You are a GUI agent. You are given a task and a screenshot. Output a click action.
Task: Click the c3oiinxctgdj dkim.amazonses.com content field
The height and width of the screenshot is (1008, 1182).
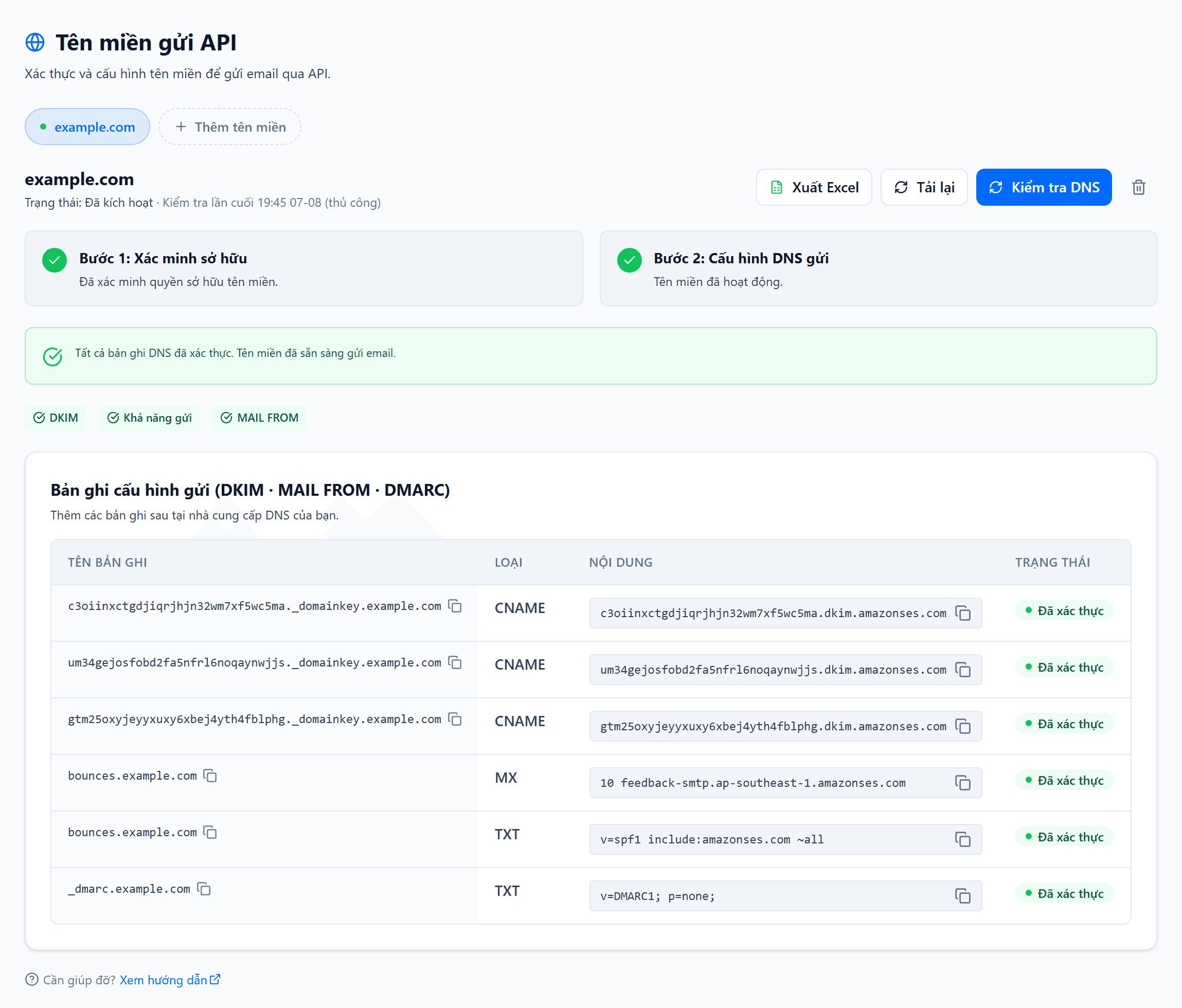coord(785,613)
